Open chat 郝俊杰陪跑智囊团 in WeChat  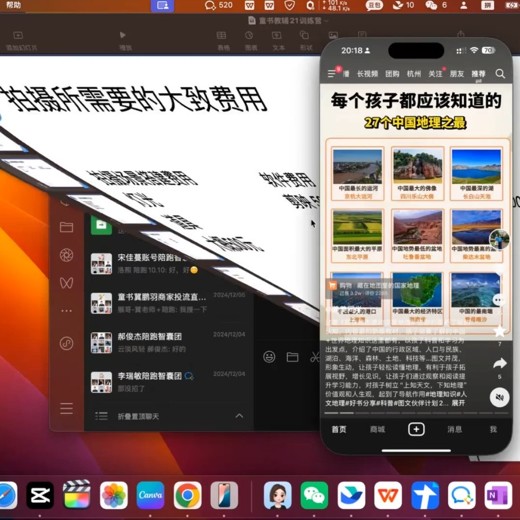point(168,342)
